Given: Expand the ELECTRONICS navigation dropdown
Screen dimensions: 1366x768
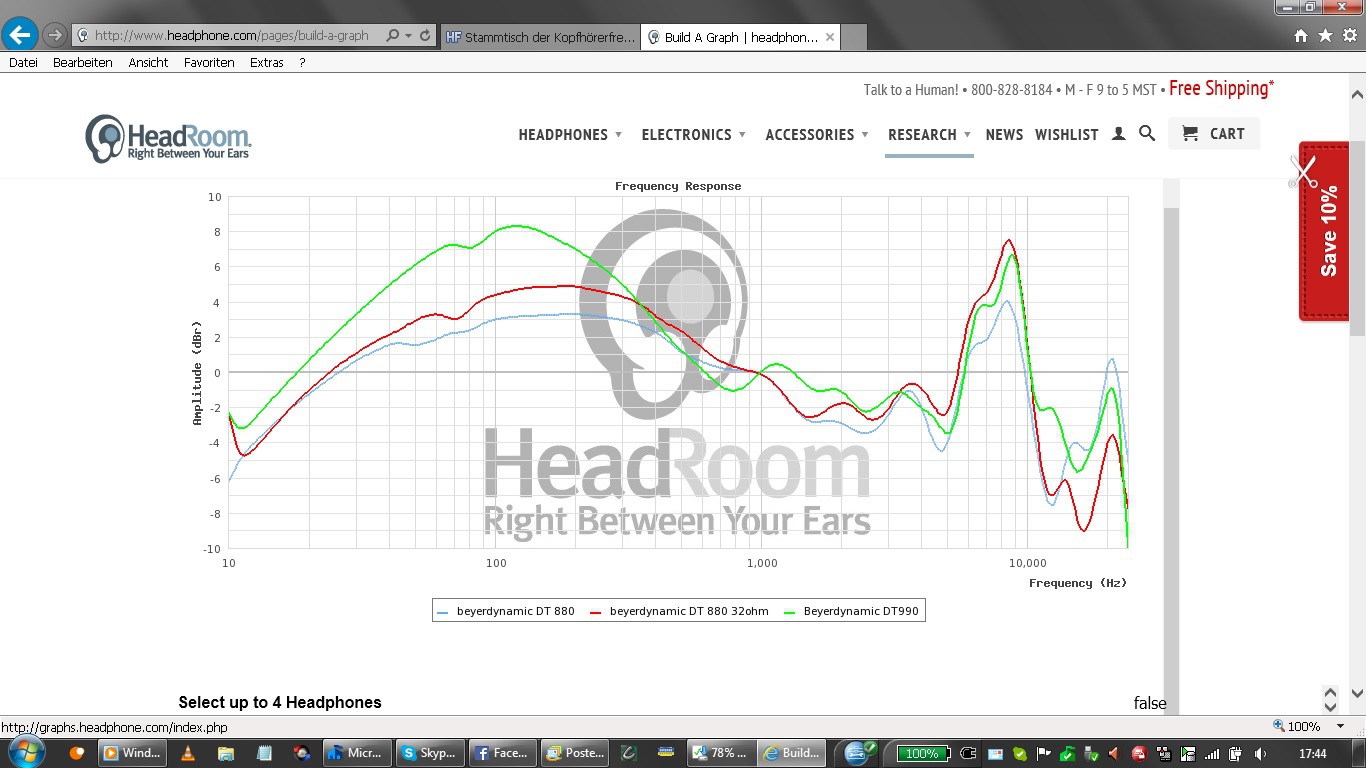Looking at the screenshot, I should point(693,135).
